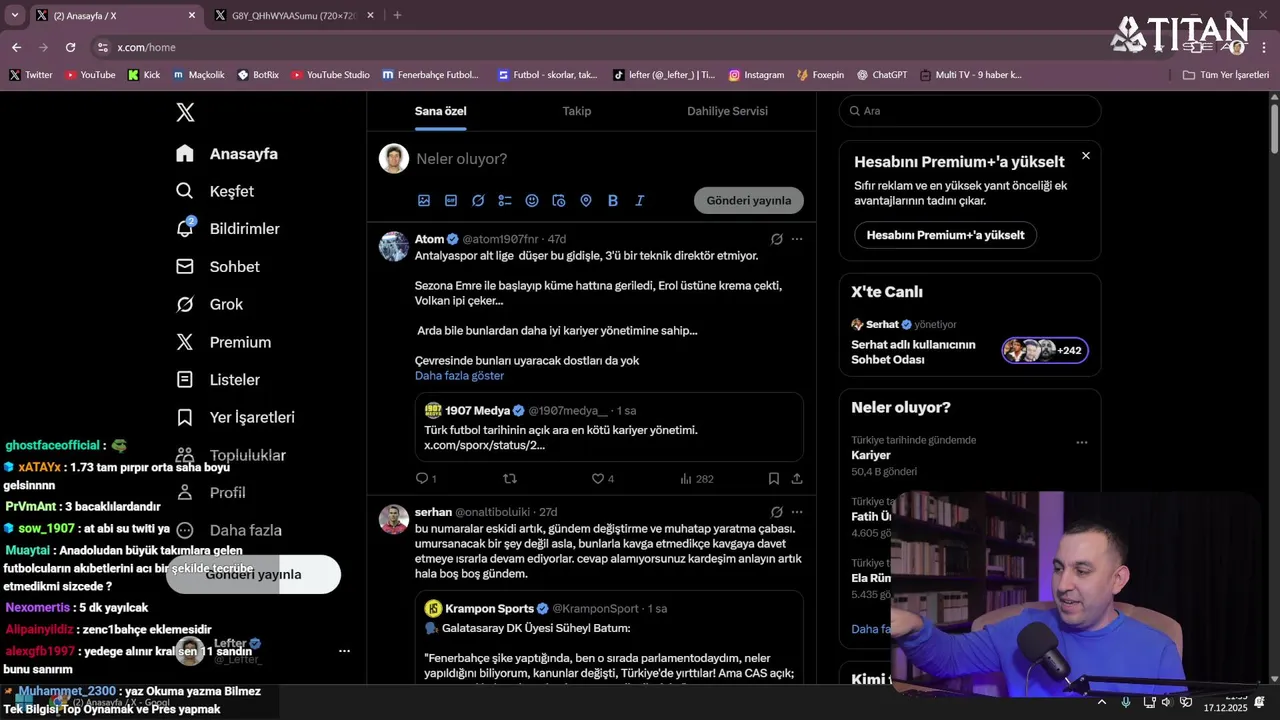Add a poll to the post
Viewport: 1280px width, 720px height.
(x=505, y=200)
